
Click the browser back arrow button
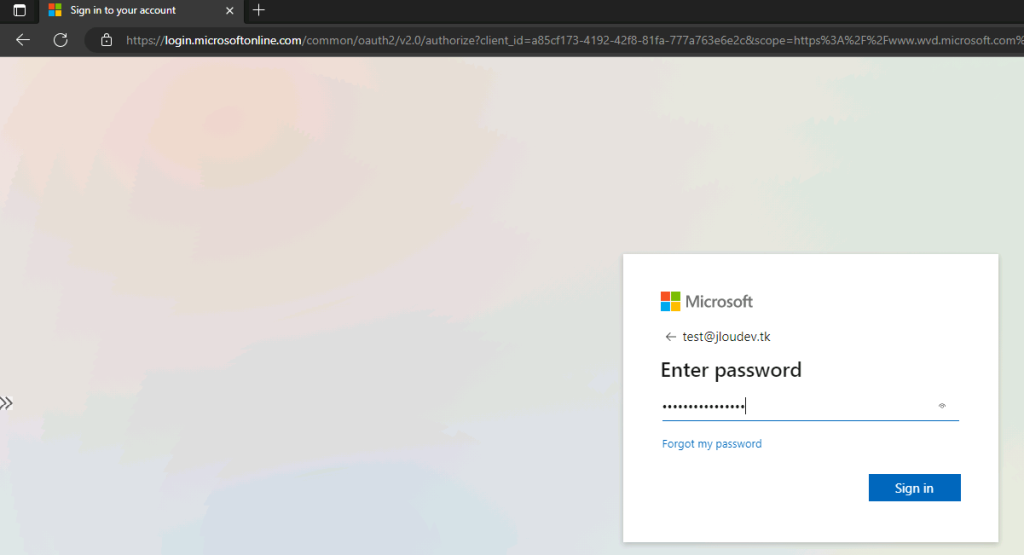[x=23, y=40]
